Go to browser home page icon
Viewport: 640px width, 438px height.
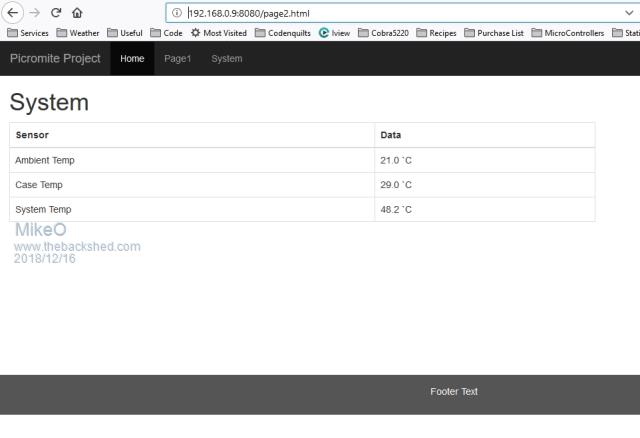point(77,12)
